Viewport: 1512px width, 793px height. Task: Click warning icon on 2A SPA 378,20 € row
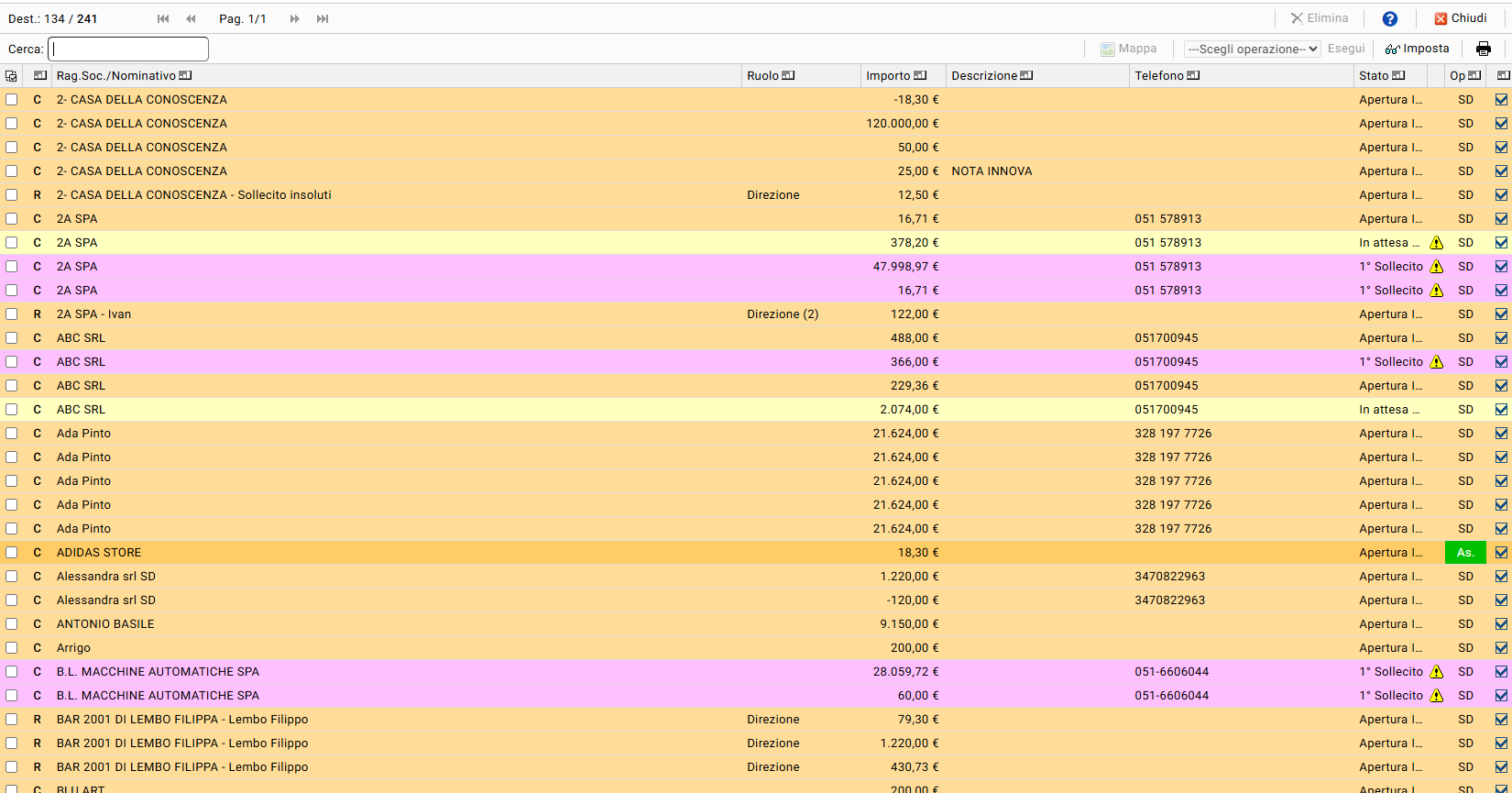tap(1436, 243)
